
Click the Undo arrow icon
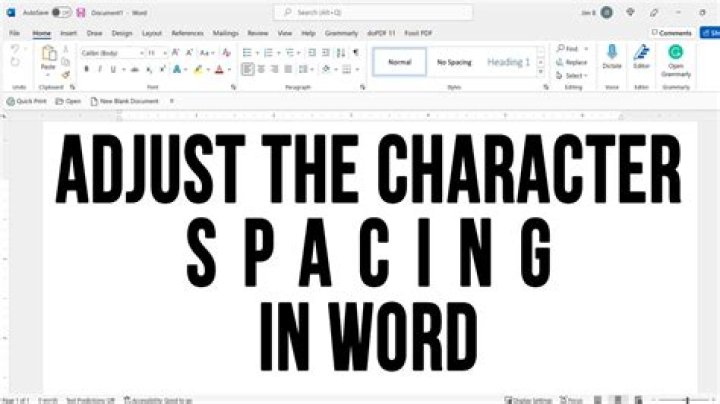(15, 49)
